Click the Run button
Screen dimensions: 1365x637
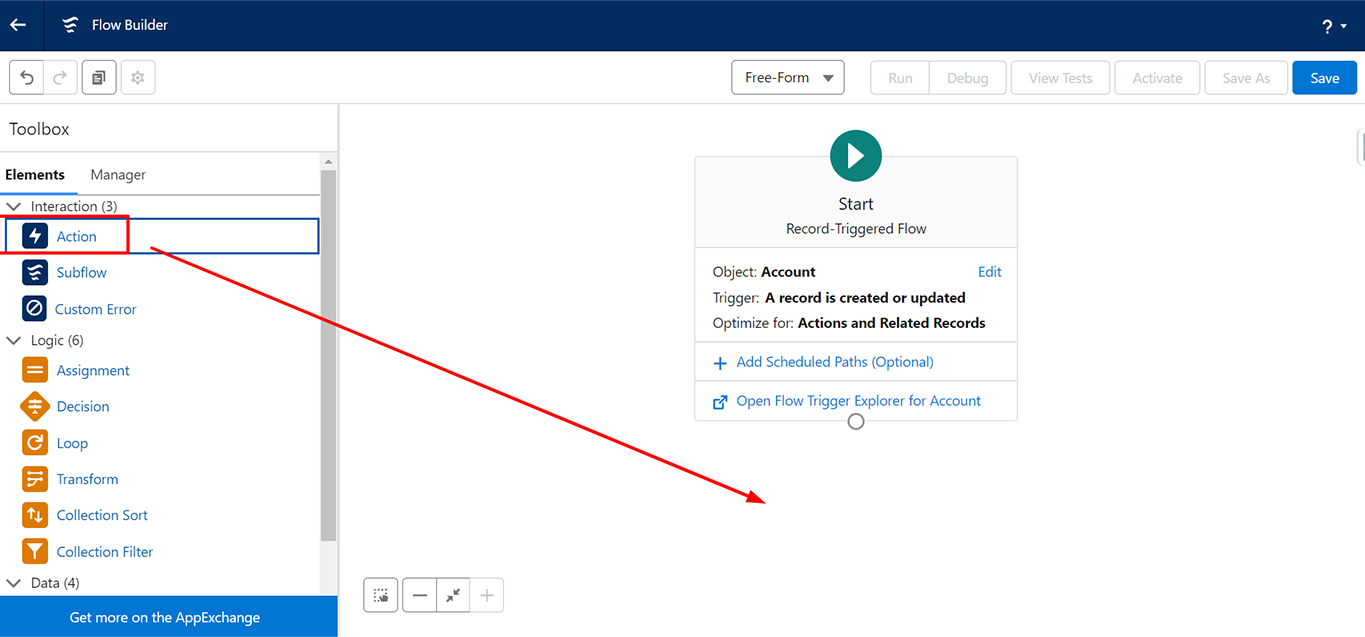900,78
